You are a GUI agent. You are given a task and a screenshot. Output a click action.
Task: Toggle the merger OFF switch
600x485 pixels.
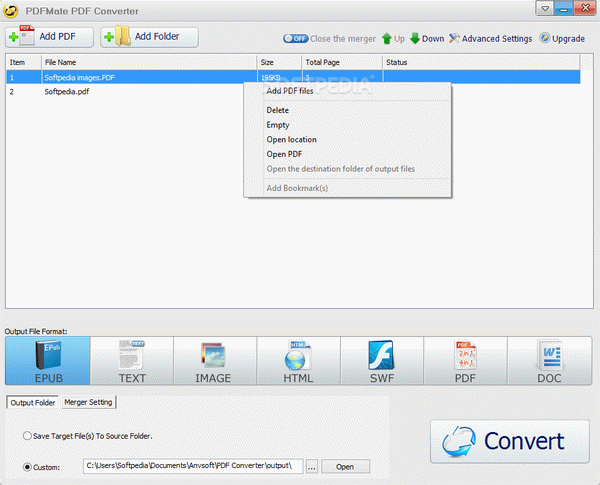(295, 39)
